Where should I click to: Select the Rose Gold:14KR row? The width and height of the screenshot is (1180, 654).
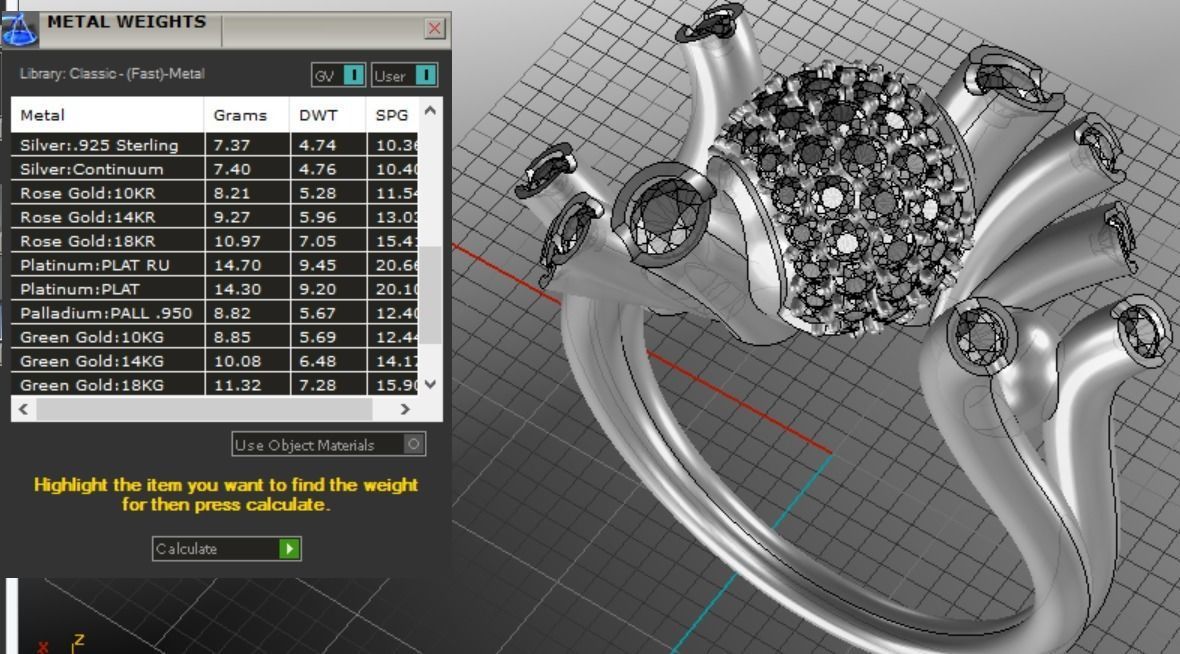click(x=214, y=217)
